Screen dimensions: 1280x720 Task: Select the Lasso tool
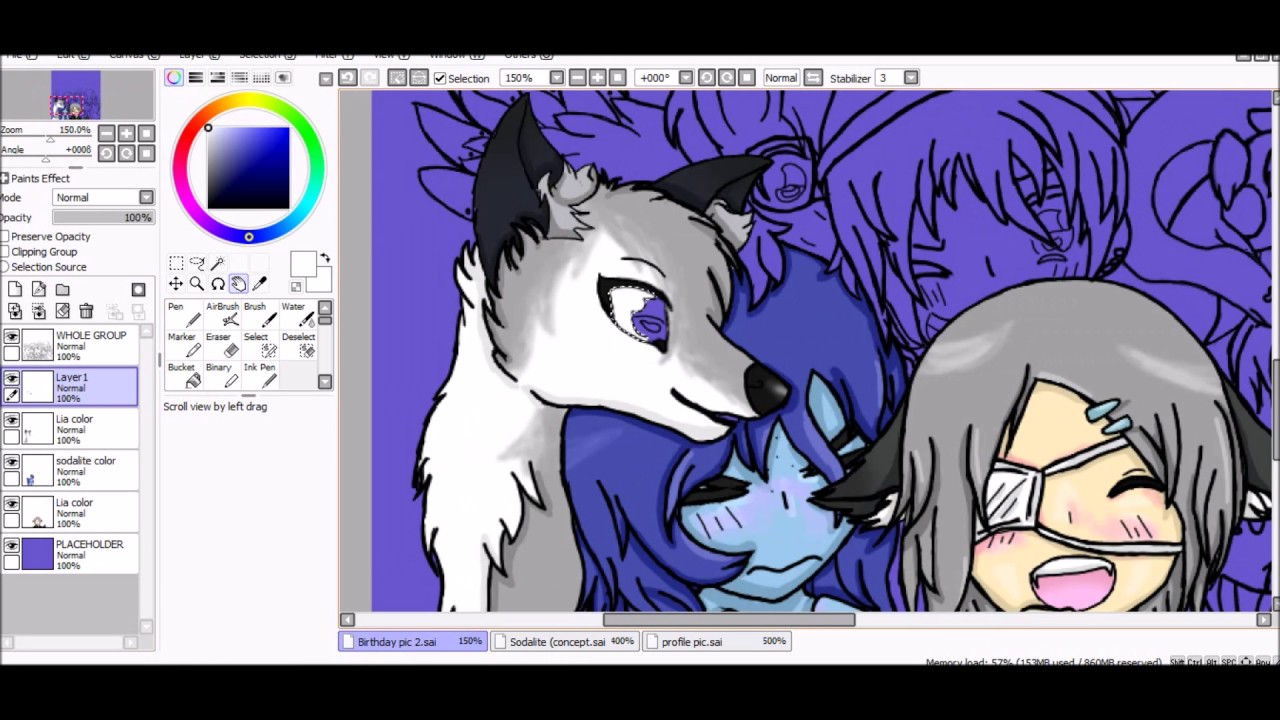pos(197,263)
